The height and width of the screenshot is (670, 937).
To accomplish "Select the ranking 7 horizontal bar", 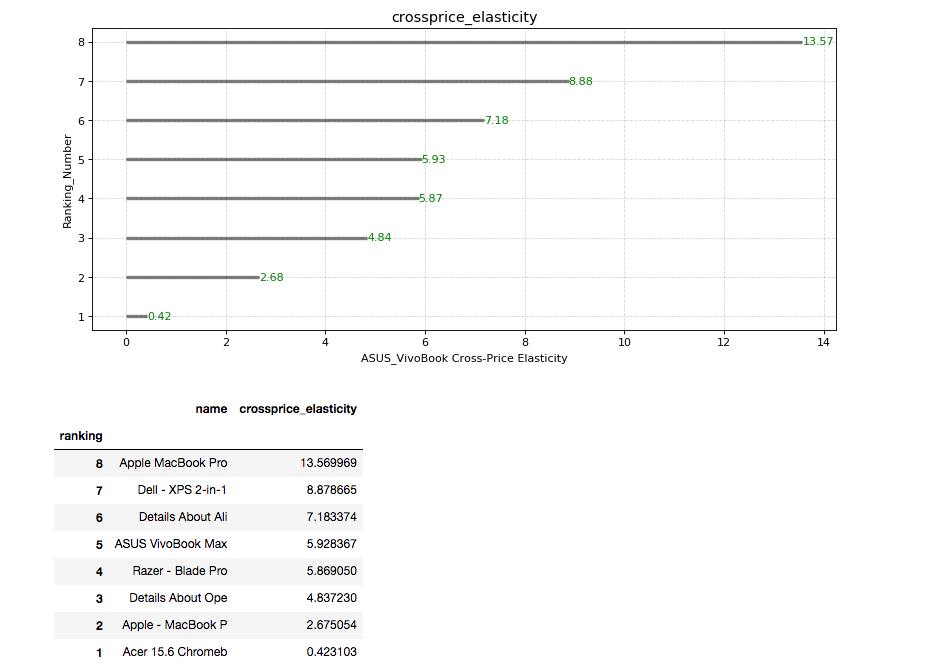I will pyautogui.click(x=348, y=81).
